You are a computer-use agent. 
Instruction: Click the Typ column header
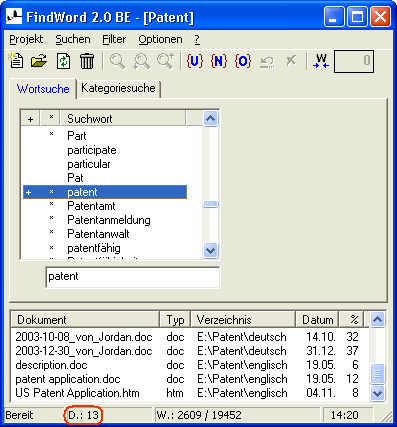point(175,320)
